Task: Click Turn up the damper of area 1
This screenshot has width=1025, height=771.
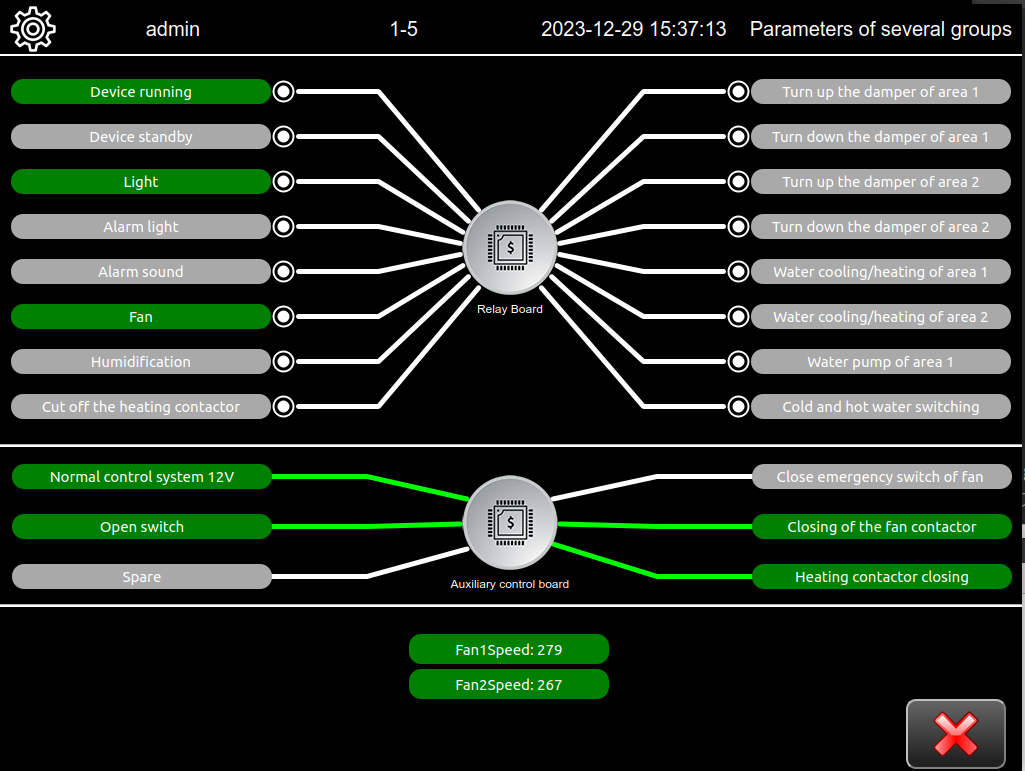Action: point(880,92)
